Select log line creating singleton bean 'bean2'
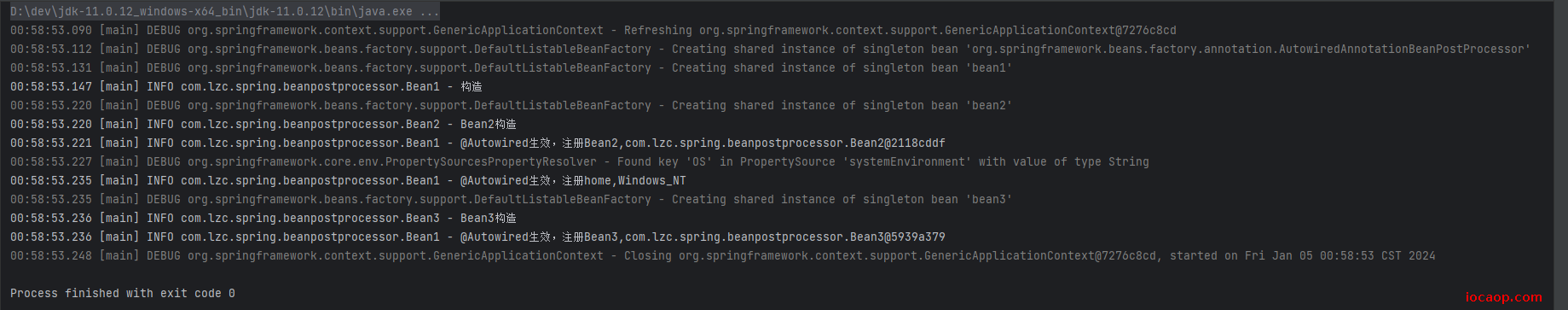1568x310 pixels. tap(512, 105)
